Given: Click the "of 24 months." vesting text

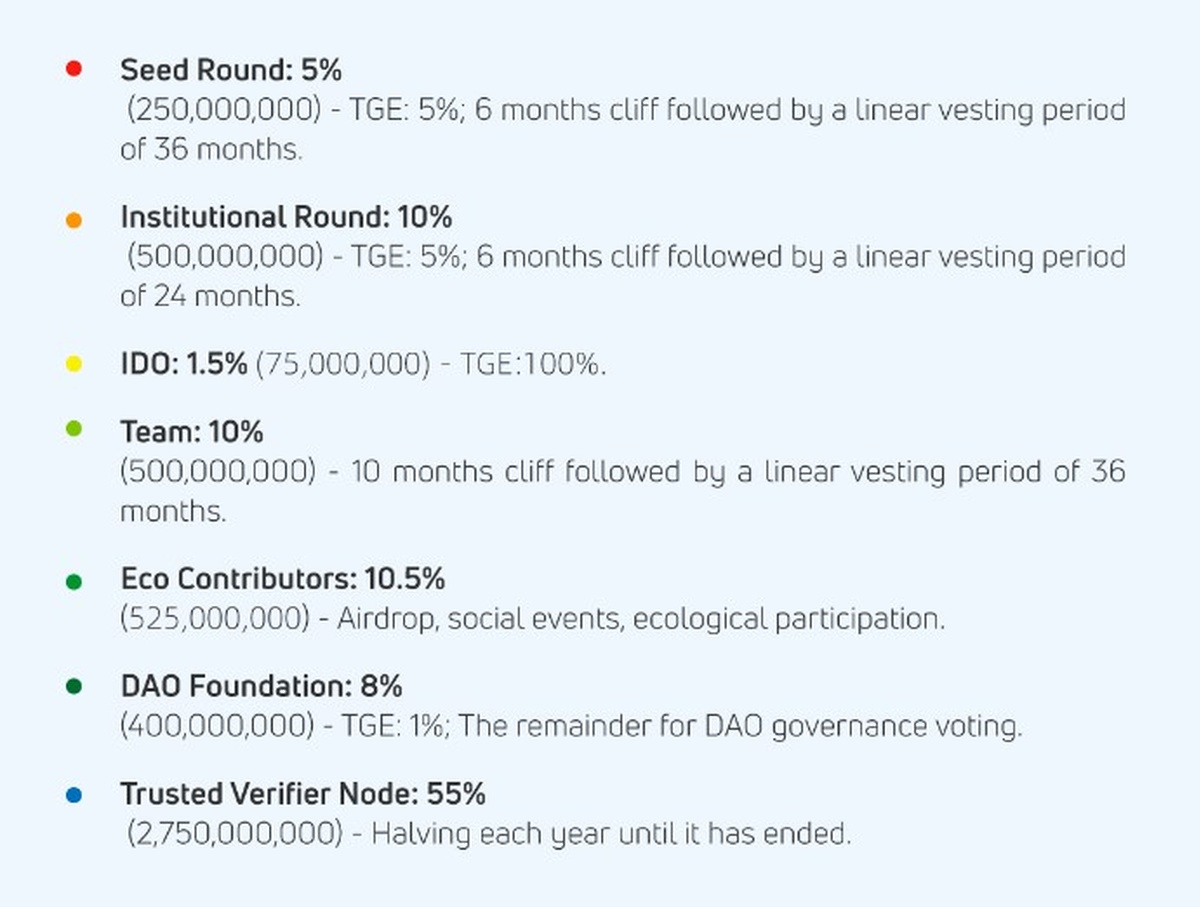Looking at the screenshot, I should tap(210, 296).
